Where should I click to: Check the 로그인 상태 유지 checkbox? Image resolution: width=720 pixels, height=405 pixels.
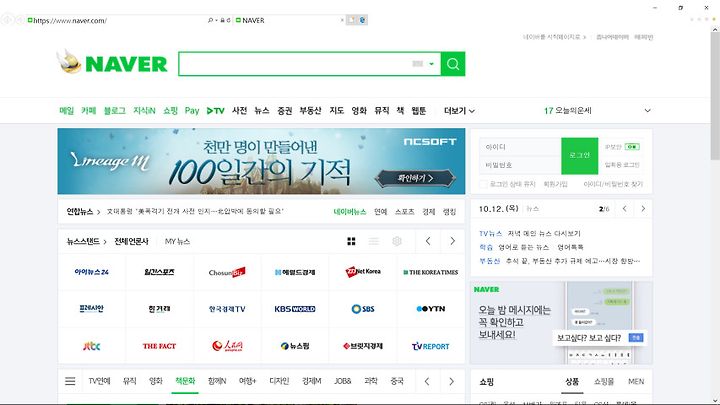coord(483,184)
